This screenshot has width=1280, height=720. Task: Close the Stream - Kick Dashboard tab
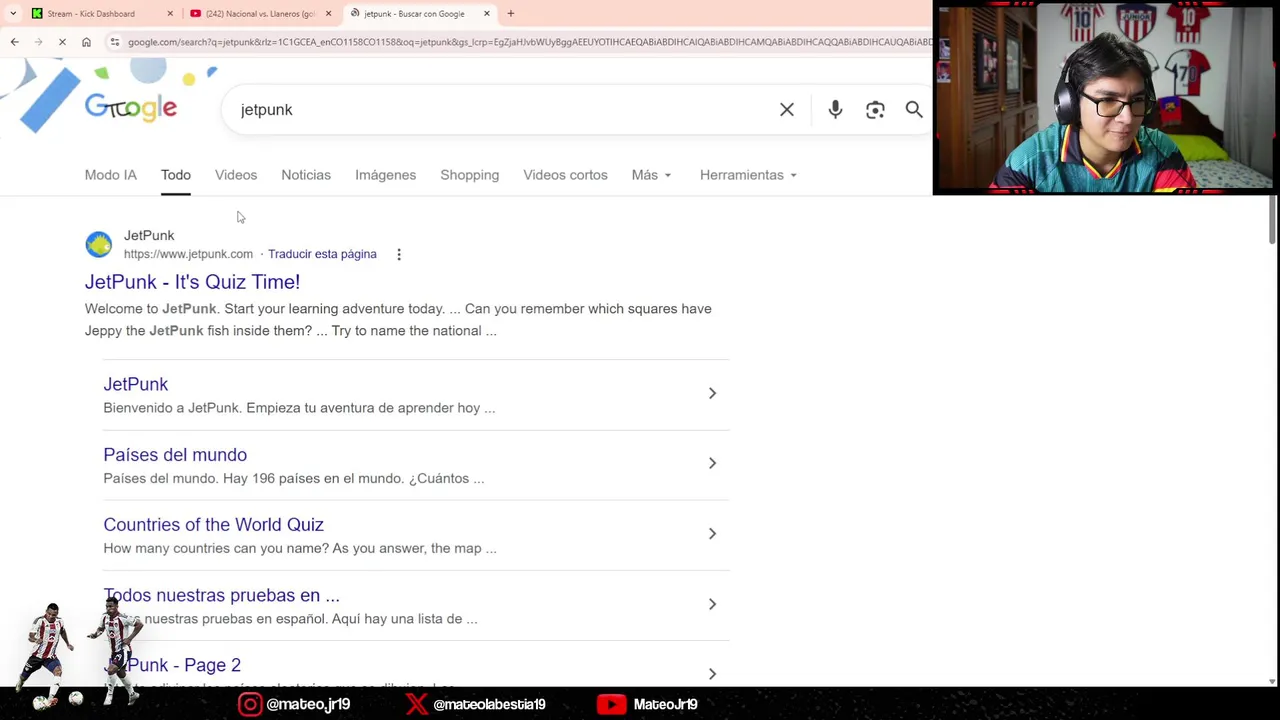click(170, 14)
